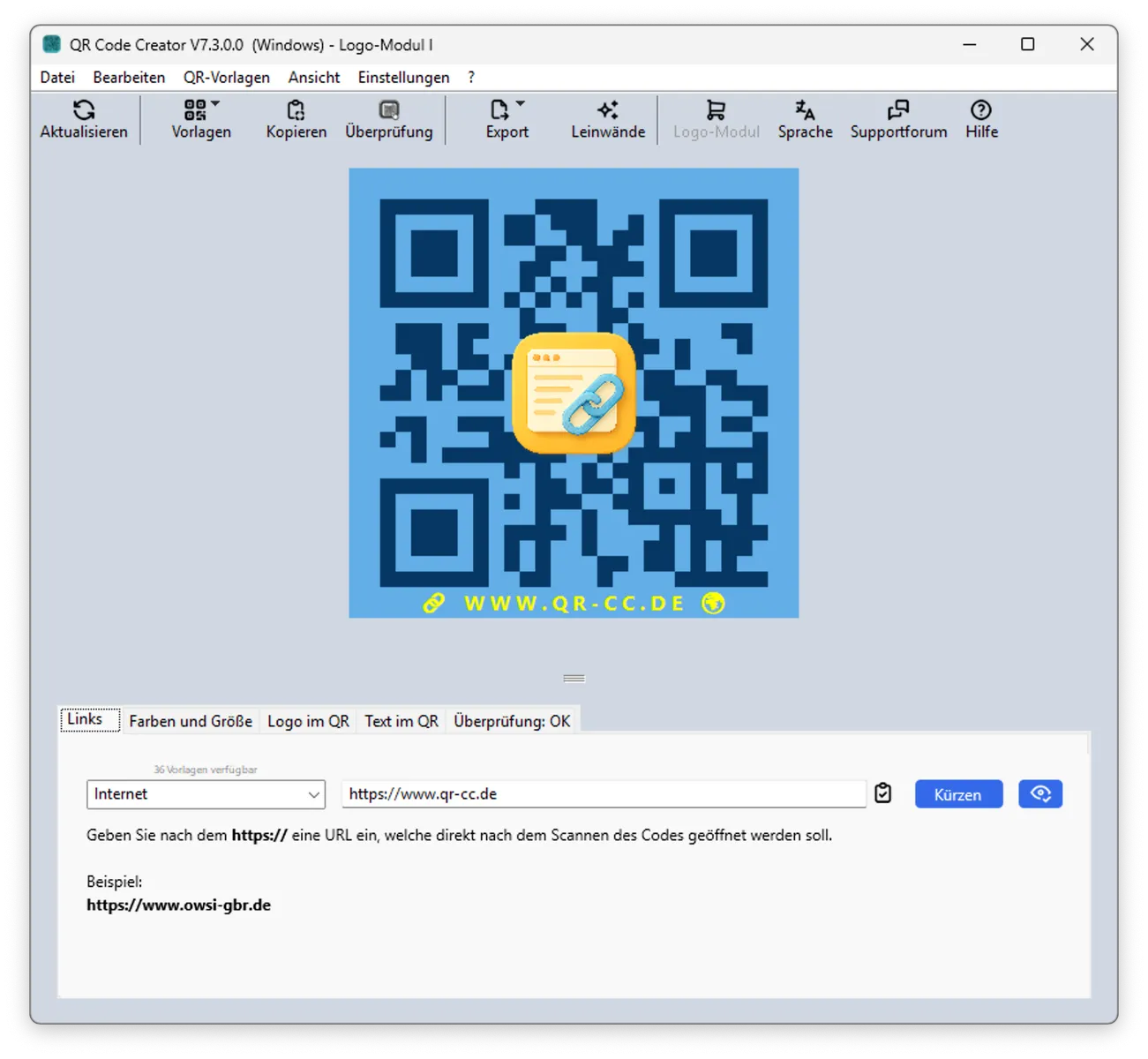Screen dimensions: 1148x1059
Task: Open the Einstellungen menu
Action: point(403,78)
